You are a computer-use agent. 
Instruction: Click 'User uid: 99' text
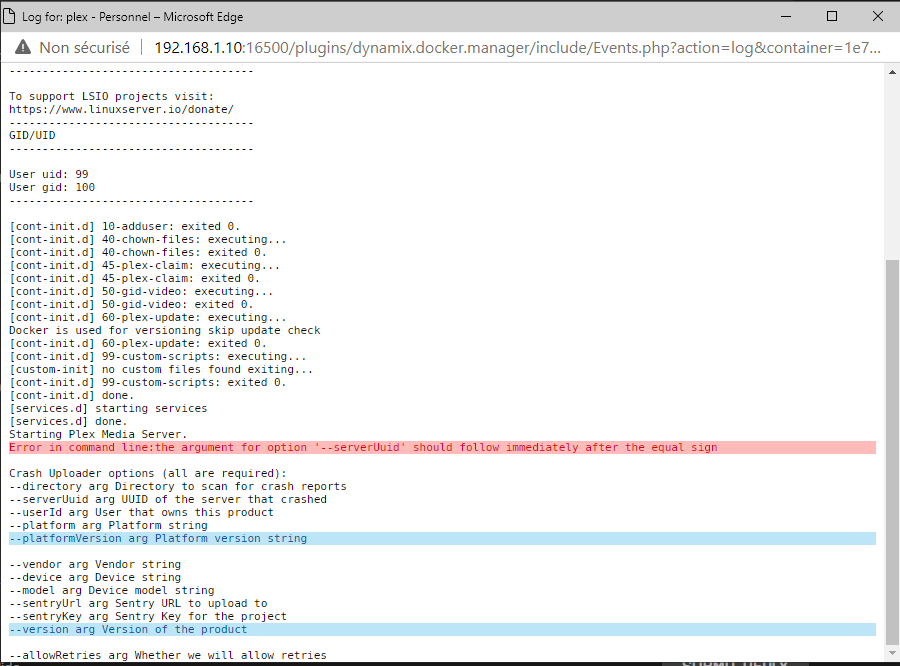[x=49, y=174]
